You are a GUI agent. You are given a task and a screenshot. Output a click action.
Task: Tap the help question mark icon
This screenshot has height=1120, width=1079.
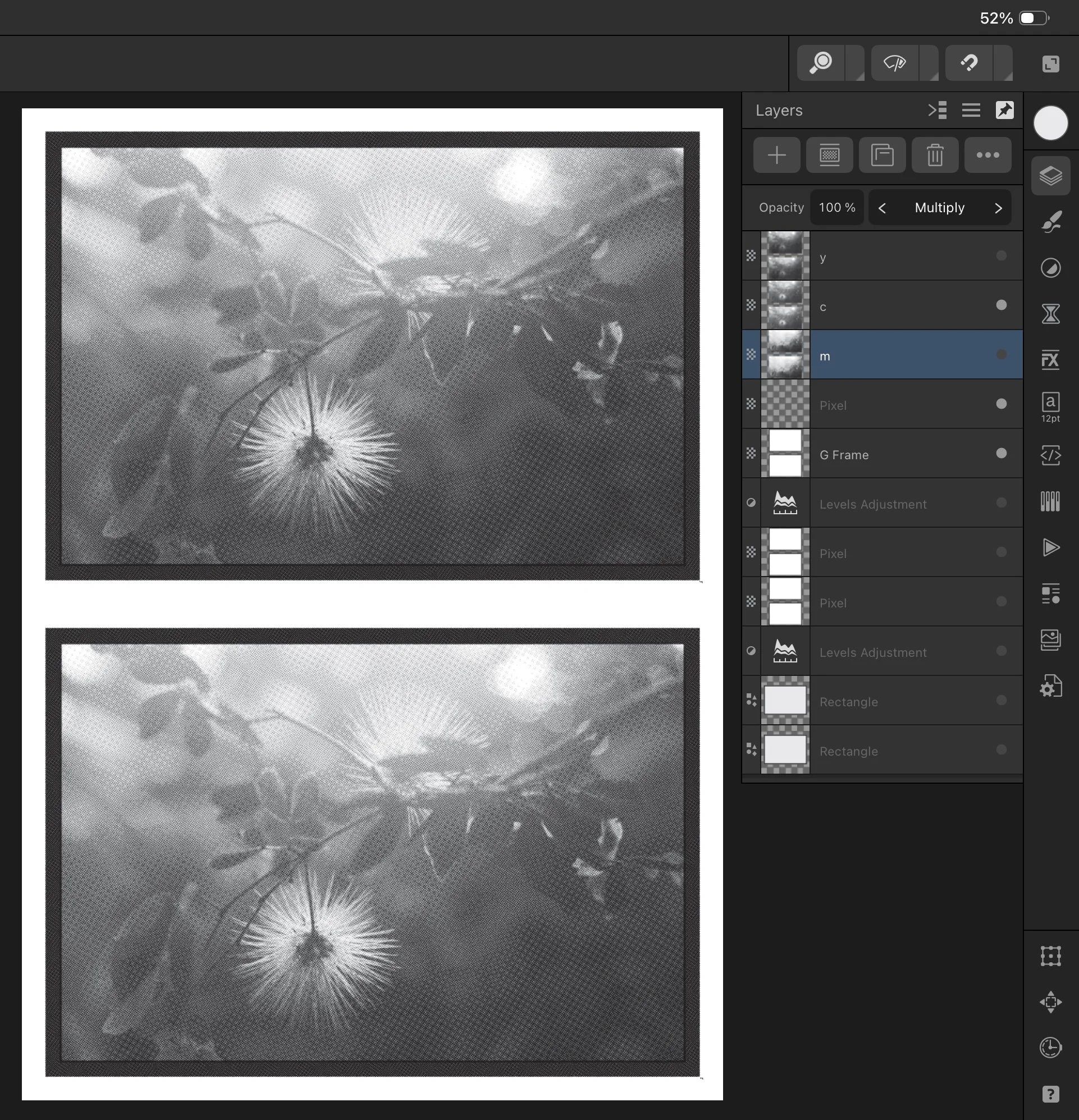(x=1050, y=1094)
